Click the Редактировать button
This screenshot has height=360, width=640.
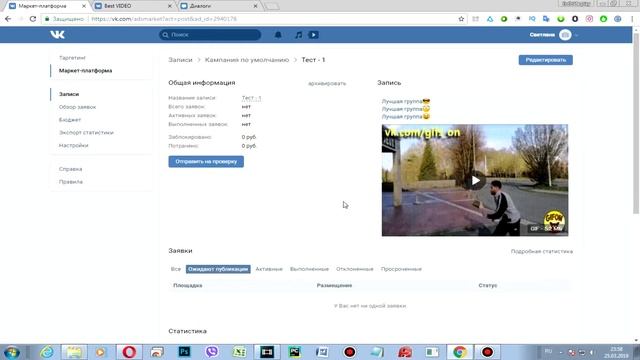(x=546, y=60)
